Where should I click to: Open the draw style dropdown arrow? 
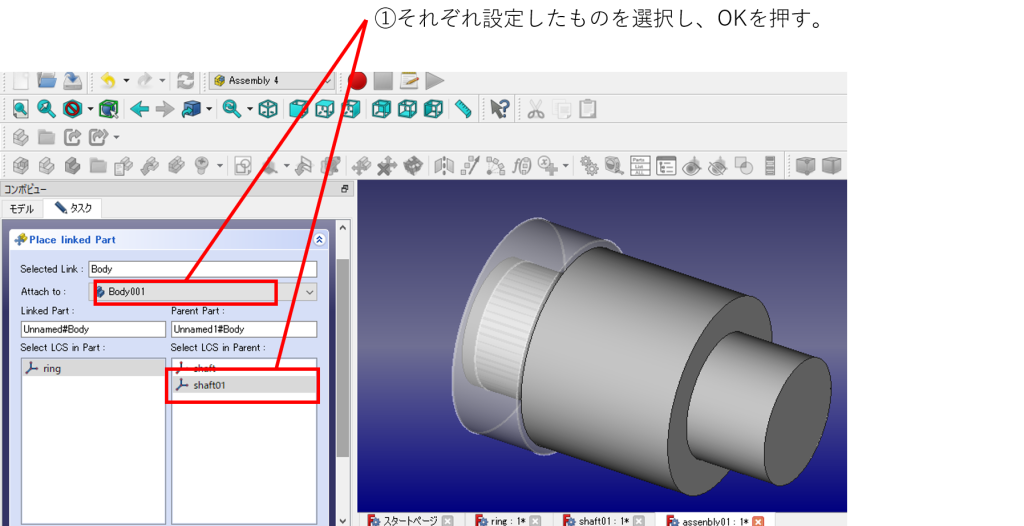point(90,109)
